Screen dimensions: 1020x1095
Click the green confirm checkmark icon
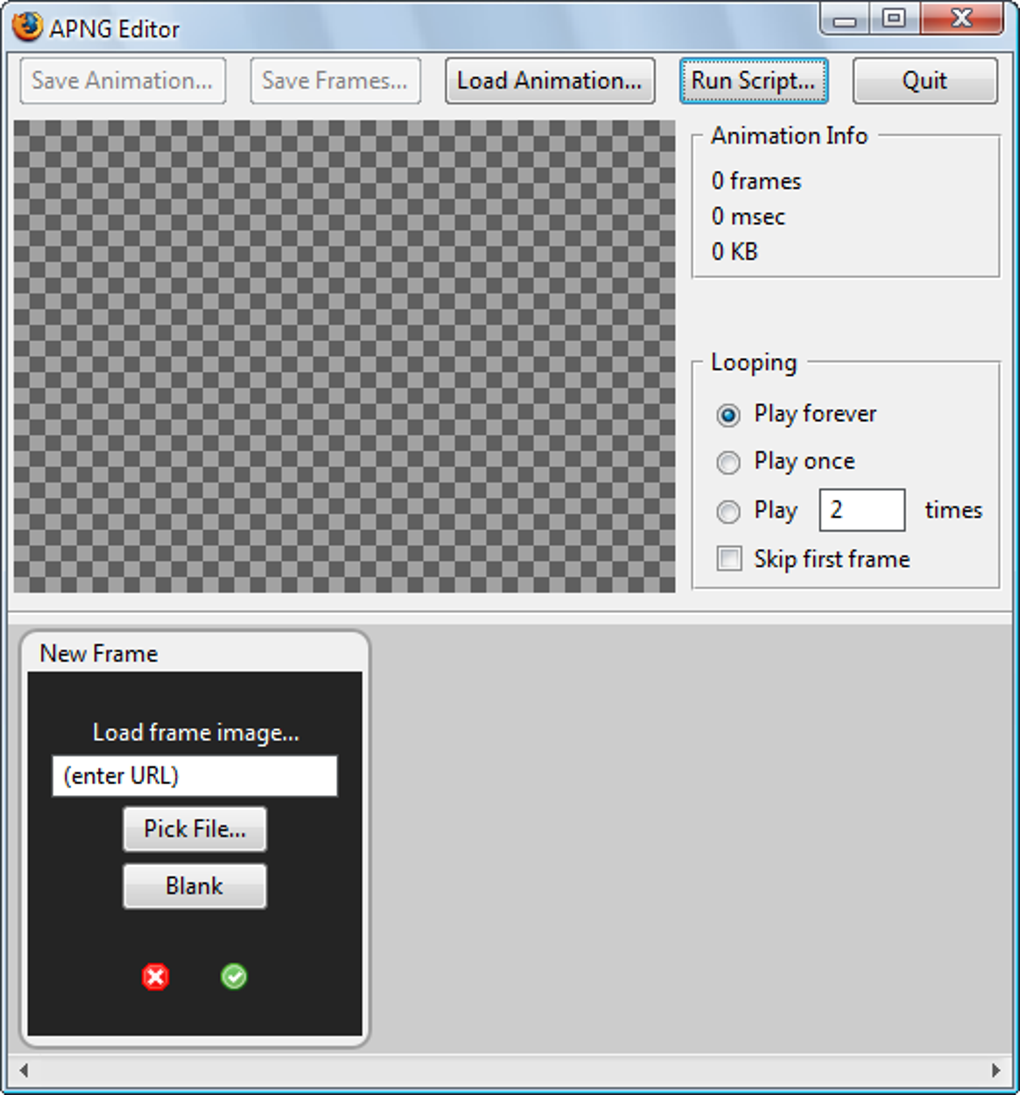[233, 977]
